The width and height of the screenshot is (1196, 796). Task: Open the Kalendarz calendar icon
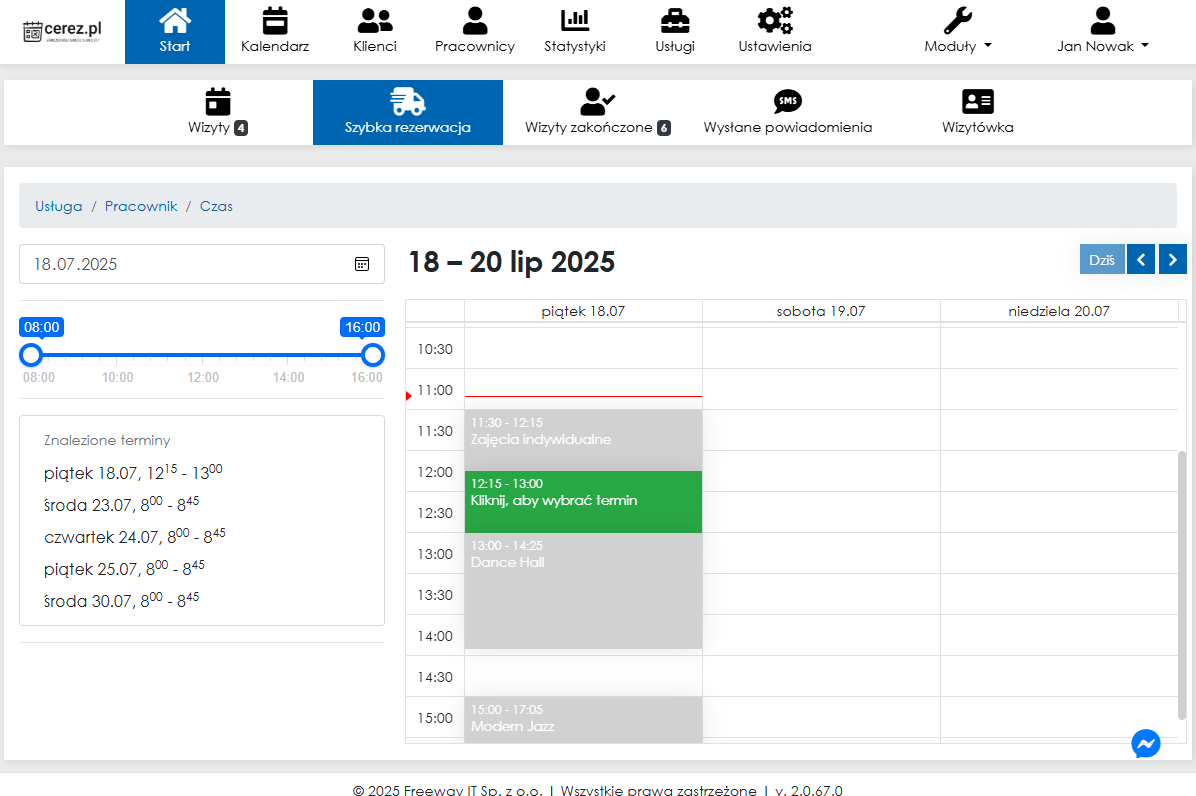pos(274,21)
